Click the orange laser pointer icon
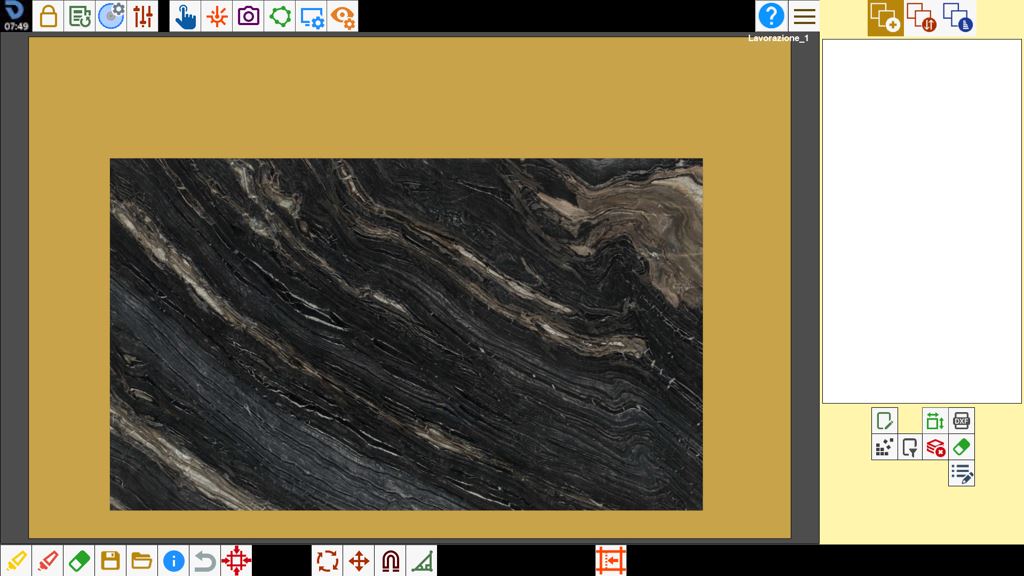 217,16
